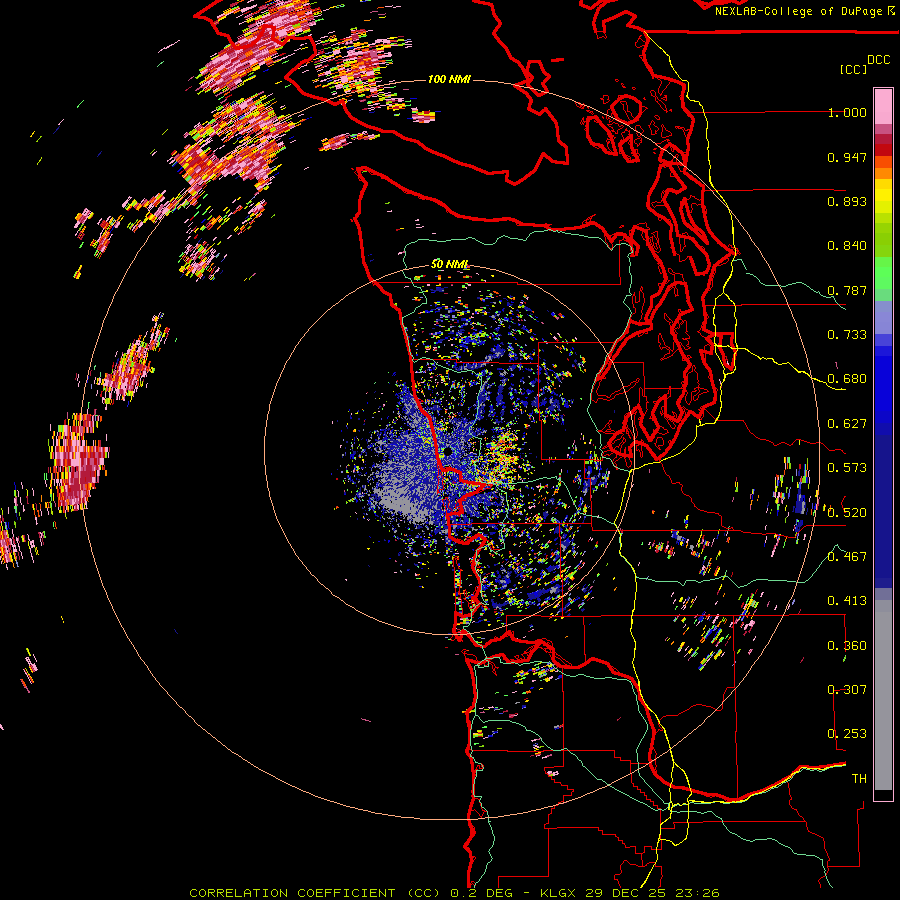Click the 1.000 color scale value
Image resolution: width=900 pixels, height=900 pixels.
point(847,112)
